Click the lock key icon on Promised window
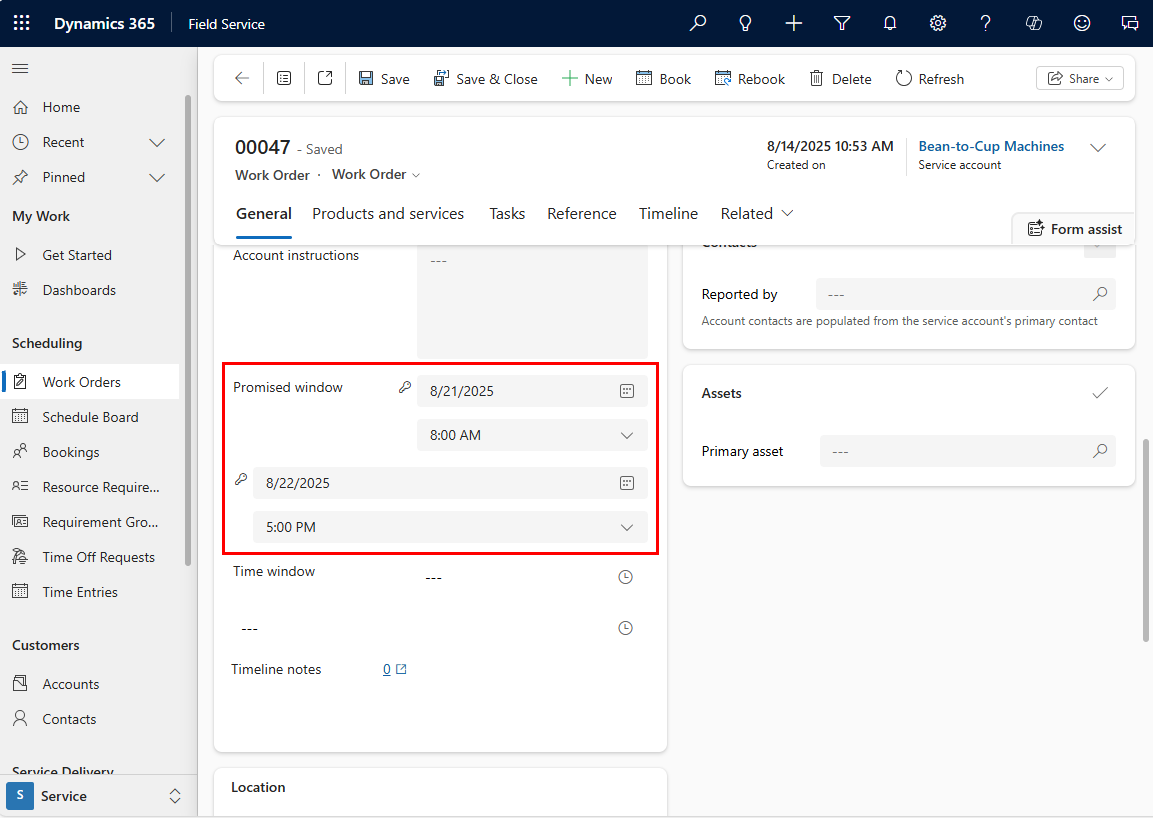Image resolution: width=1153 pixels, height=818 pixels. point(404,387)
